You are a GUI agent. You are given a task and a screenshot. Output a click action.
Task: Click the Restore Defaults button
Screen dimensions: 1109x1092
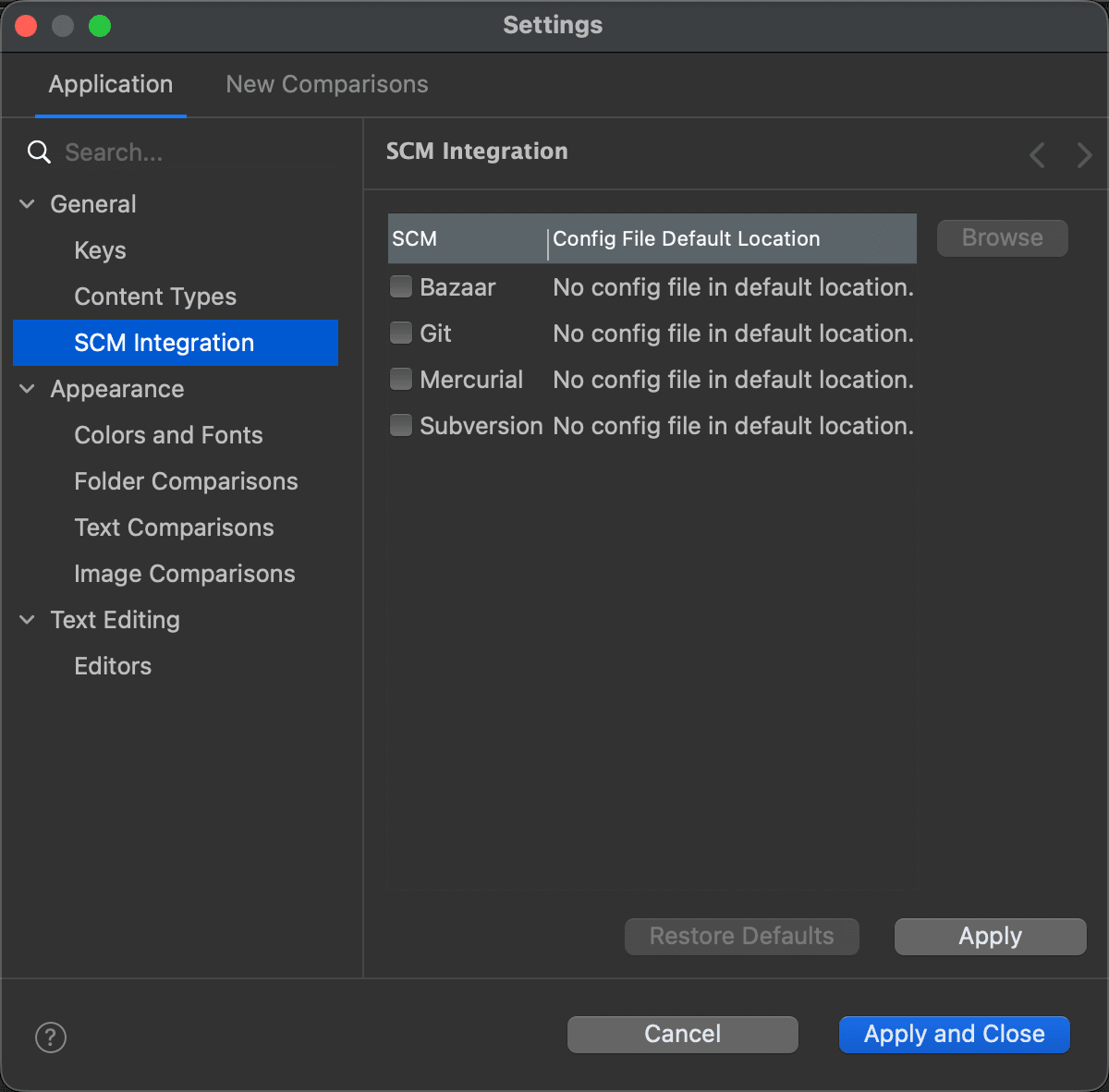point(742,936)
